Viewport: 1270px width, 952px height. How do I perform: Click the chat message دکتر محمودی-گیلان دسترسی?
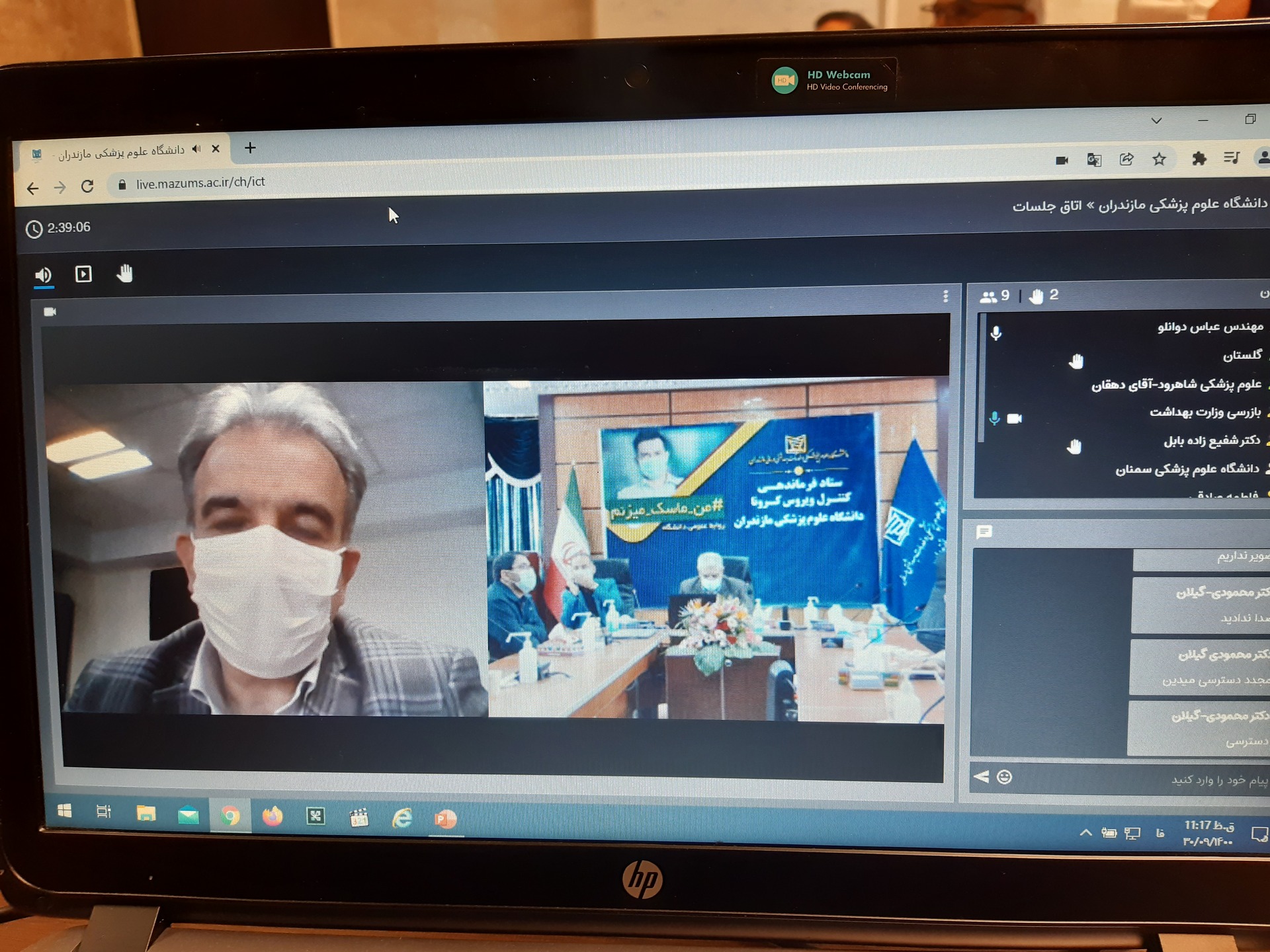1199,728
